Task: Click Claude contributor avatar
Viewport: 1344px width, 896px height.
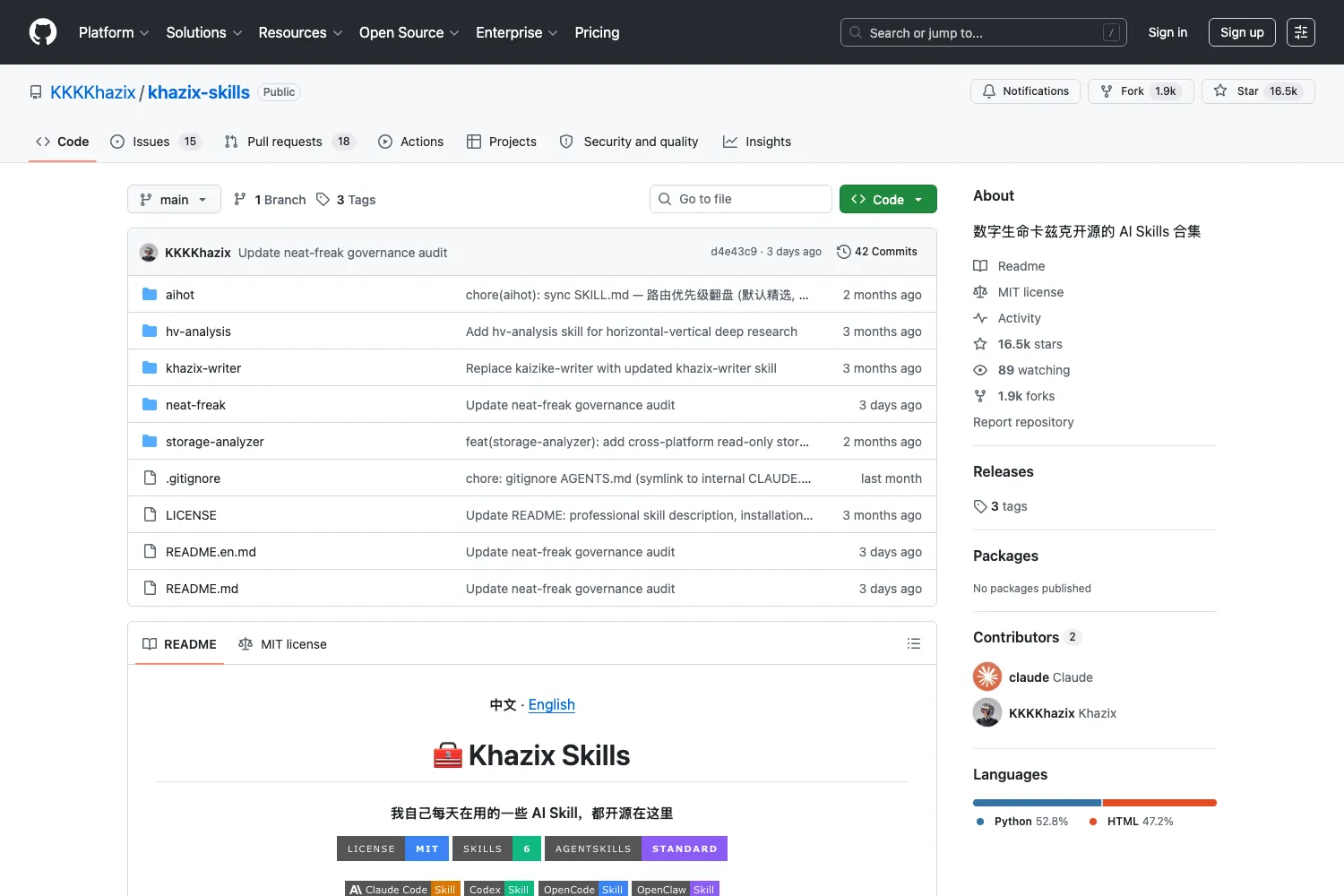Action: point(987,676)
